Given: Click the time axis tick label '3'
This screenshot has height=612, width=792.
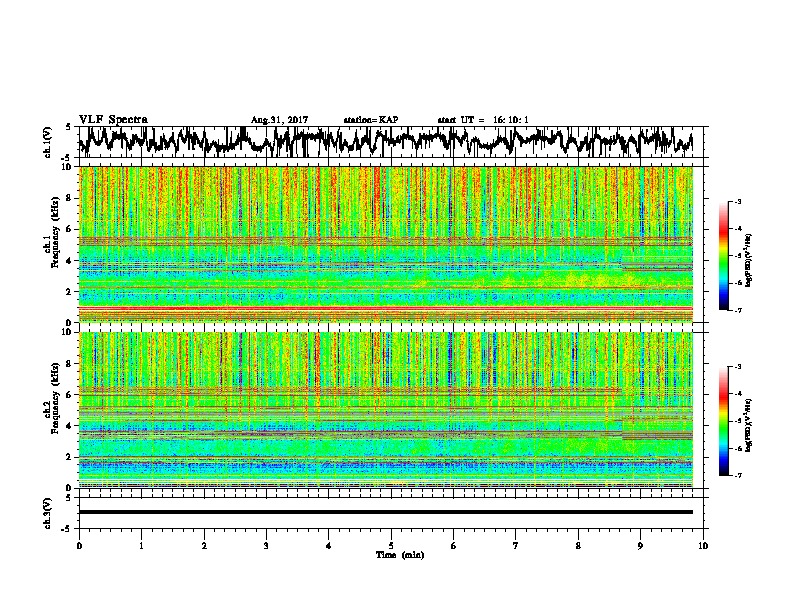Looking at the screenshot, I should 266,546.
